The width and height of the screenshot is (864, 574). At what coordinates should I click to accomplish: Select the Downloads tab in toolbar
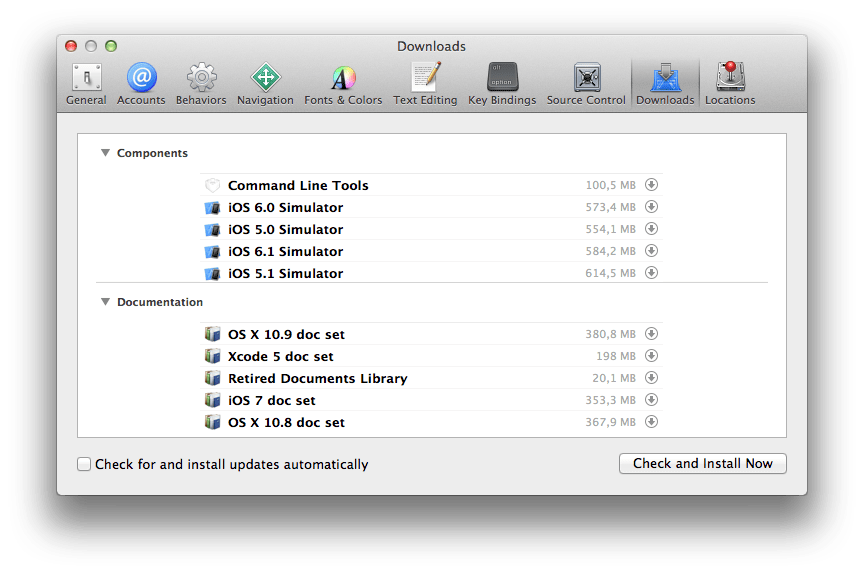pyautogui.click(x=665, y=84)
